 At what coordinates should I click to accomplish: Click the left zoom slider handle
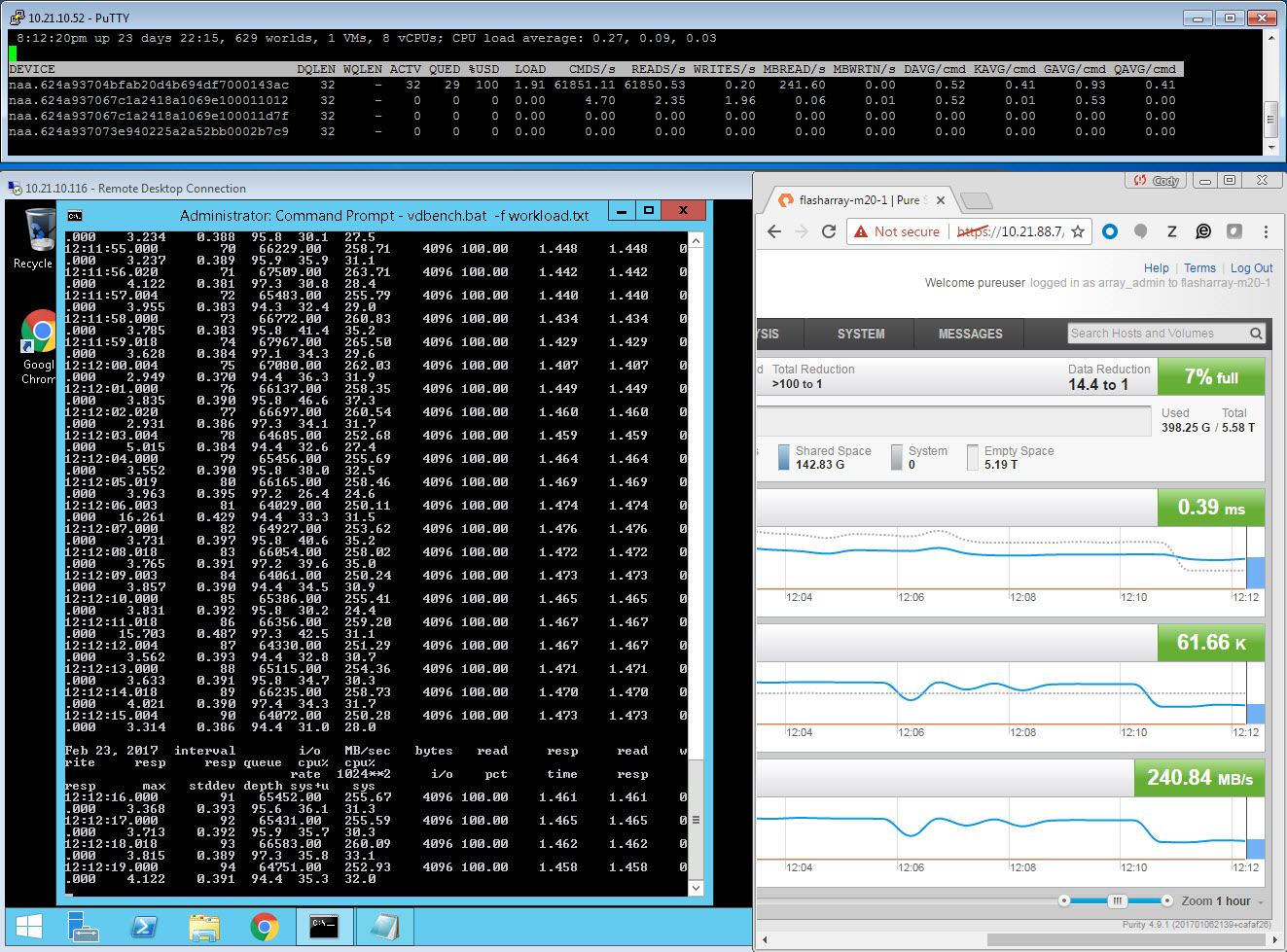[1064, 900]
